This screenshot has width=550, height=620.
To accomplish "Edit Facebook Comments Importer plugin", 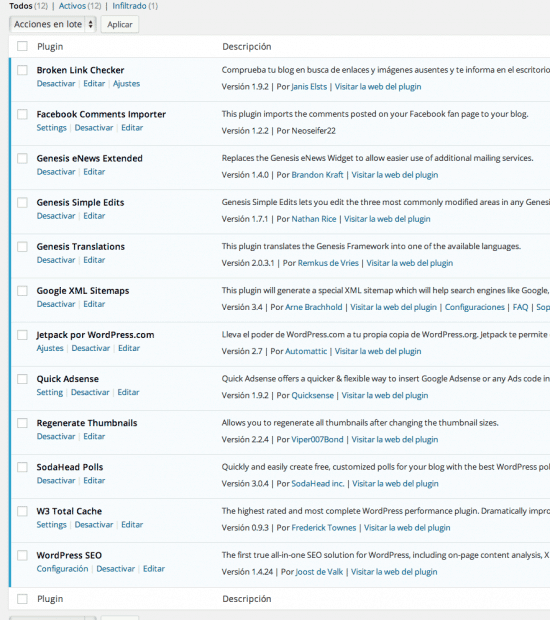I will click(132, 128).
